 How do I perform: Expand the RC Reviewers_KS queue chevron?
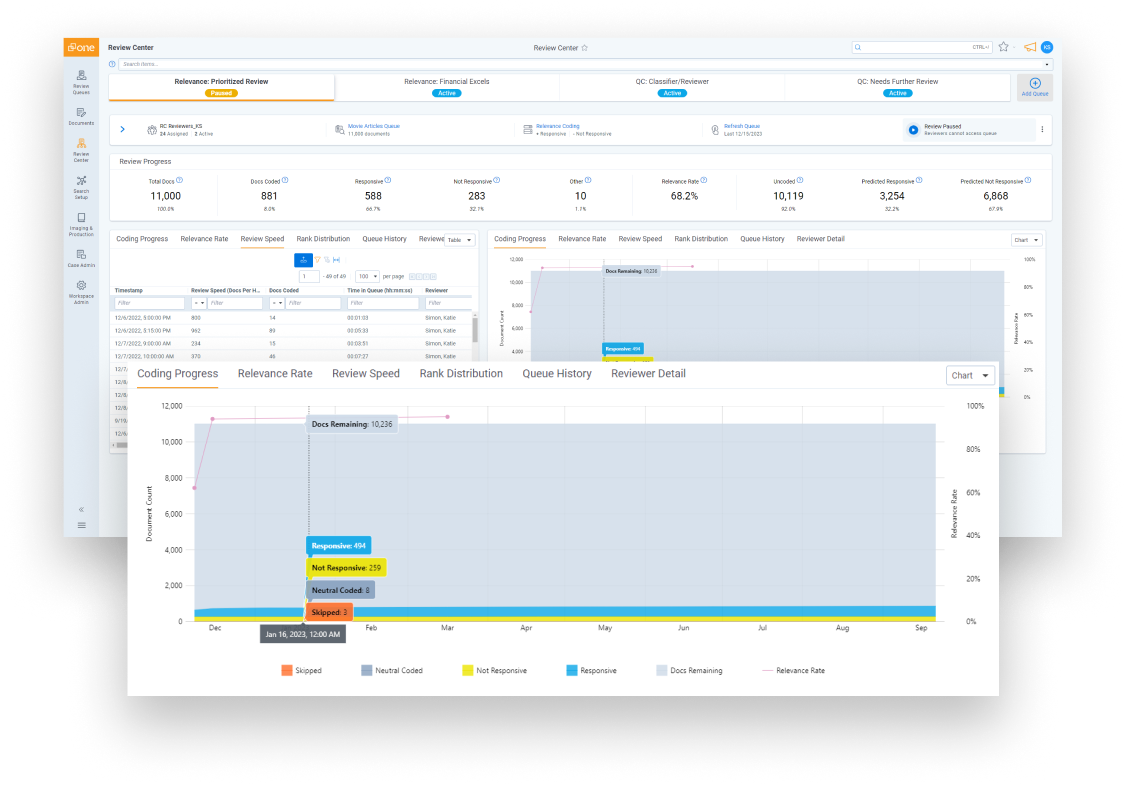coord(124,129)
